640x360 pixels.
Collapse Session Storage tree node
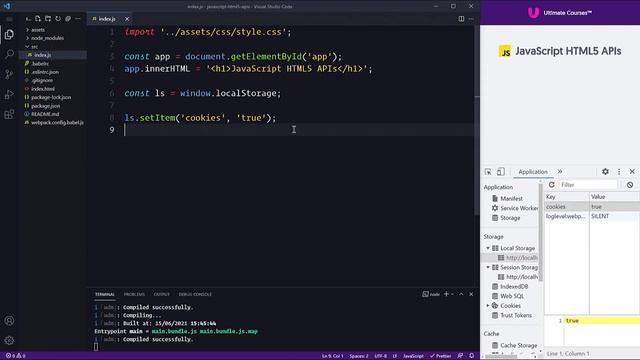pos(488,267)
